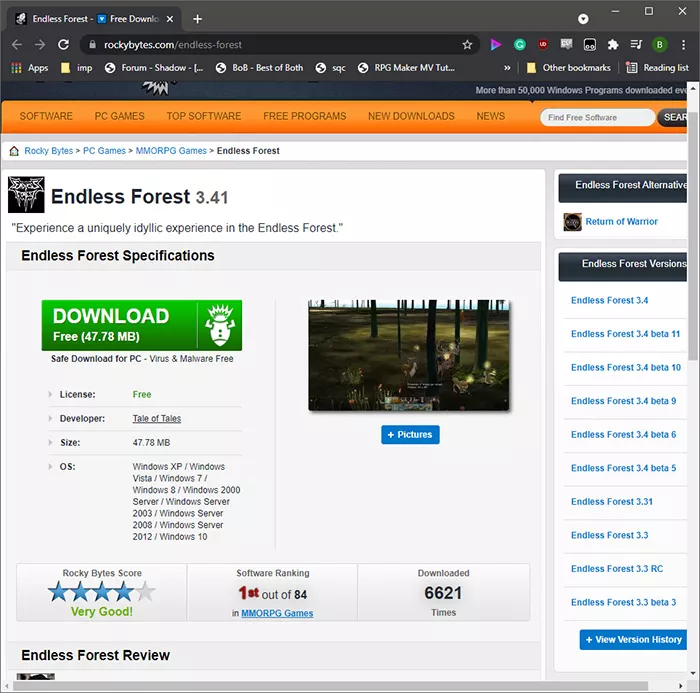This screenshot has width=700, height=693.
Task: Open the media control playlist icon
Action: 636,45
